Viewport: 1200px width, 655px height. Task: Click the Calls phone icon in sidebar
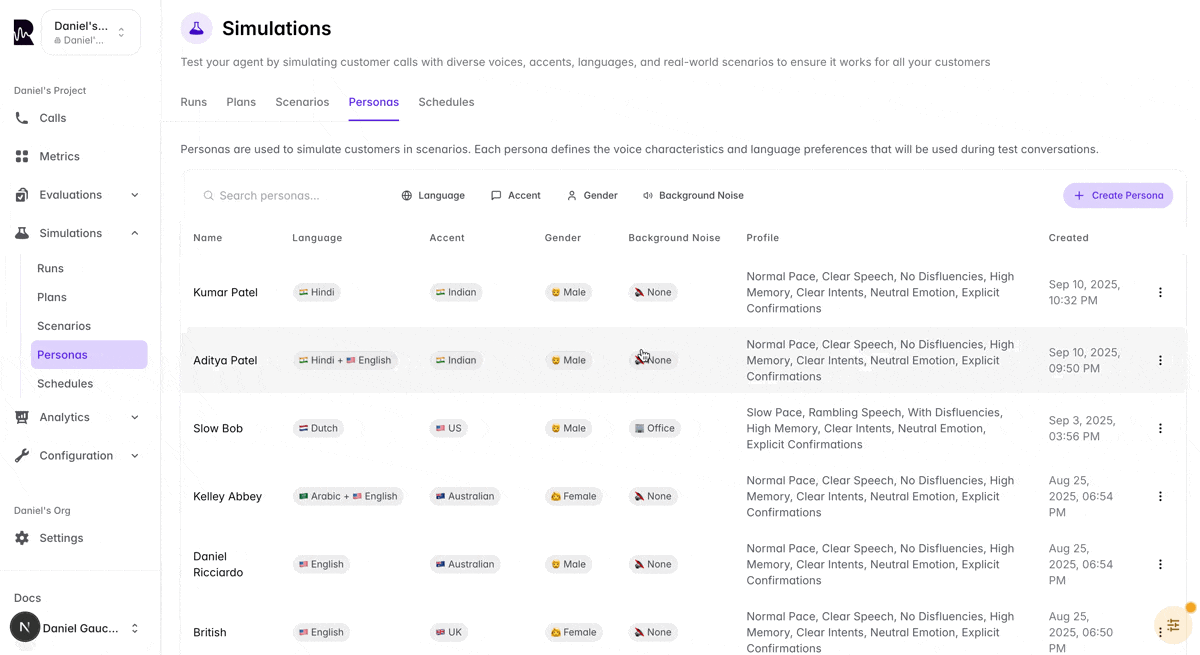click(22, 118)
